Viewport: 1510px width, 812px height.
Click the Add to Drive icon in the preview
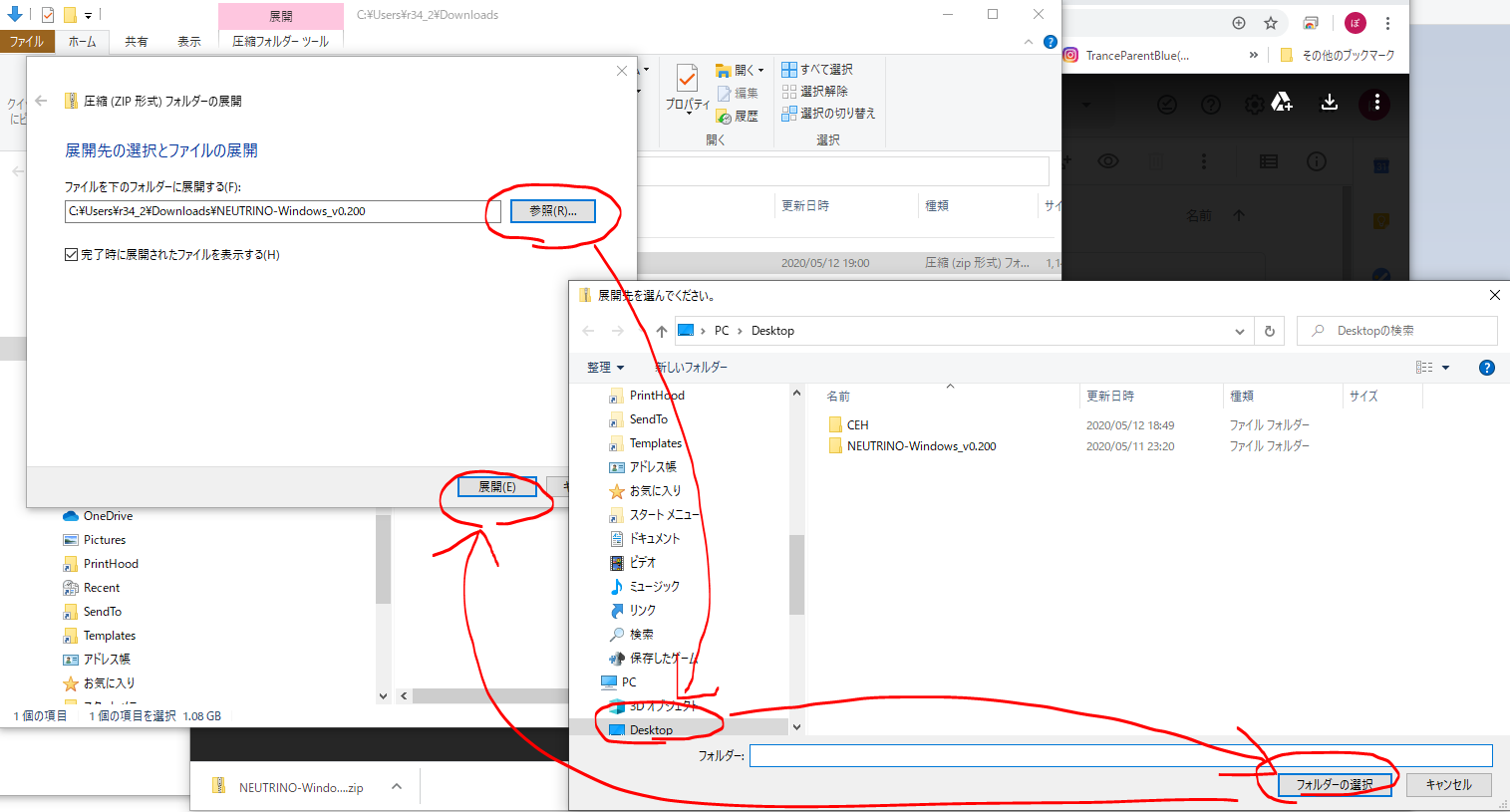pos(1282,103)
